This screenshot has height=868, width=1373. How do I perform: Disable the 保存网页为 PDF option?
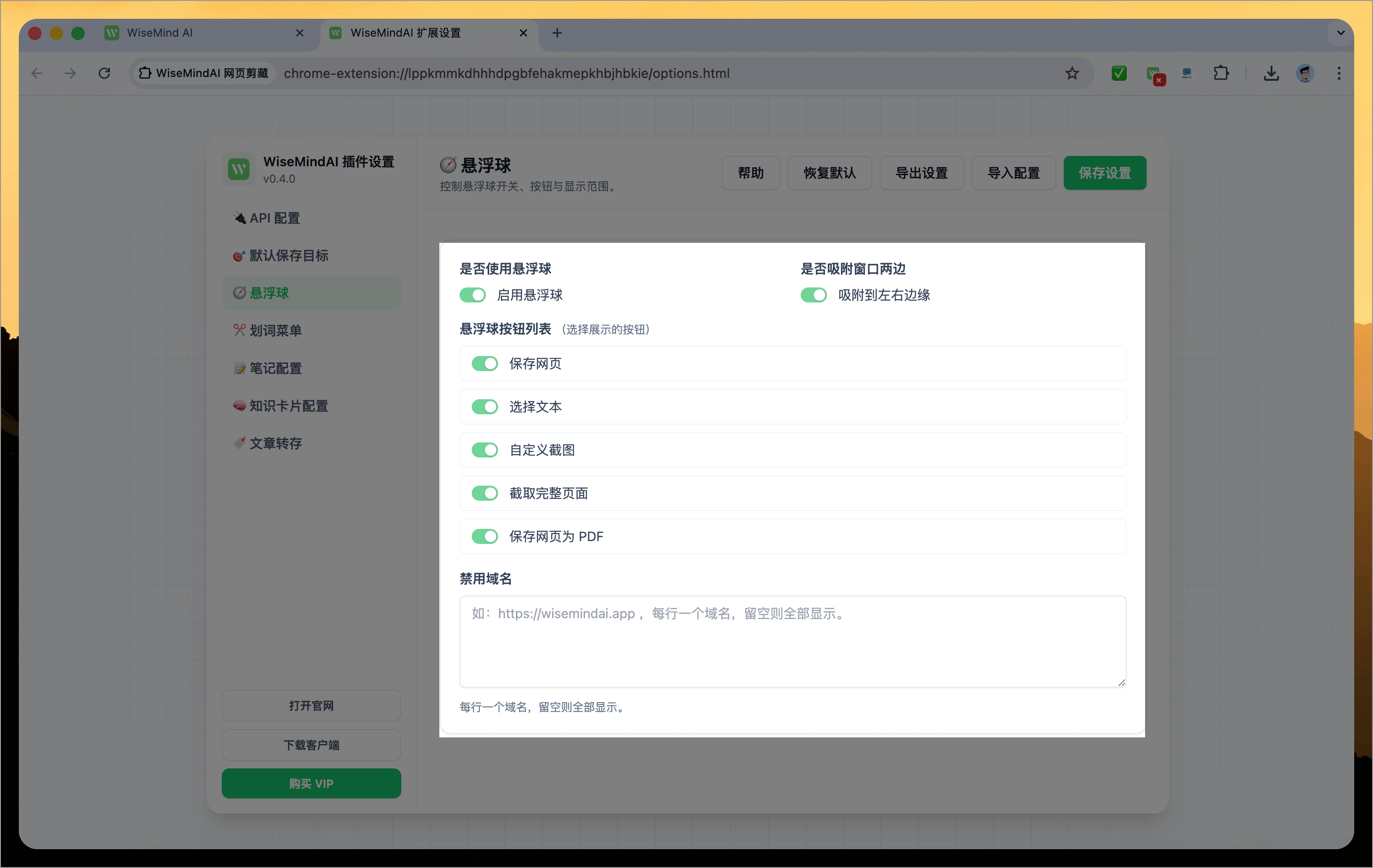coord(484,536)
